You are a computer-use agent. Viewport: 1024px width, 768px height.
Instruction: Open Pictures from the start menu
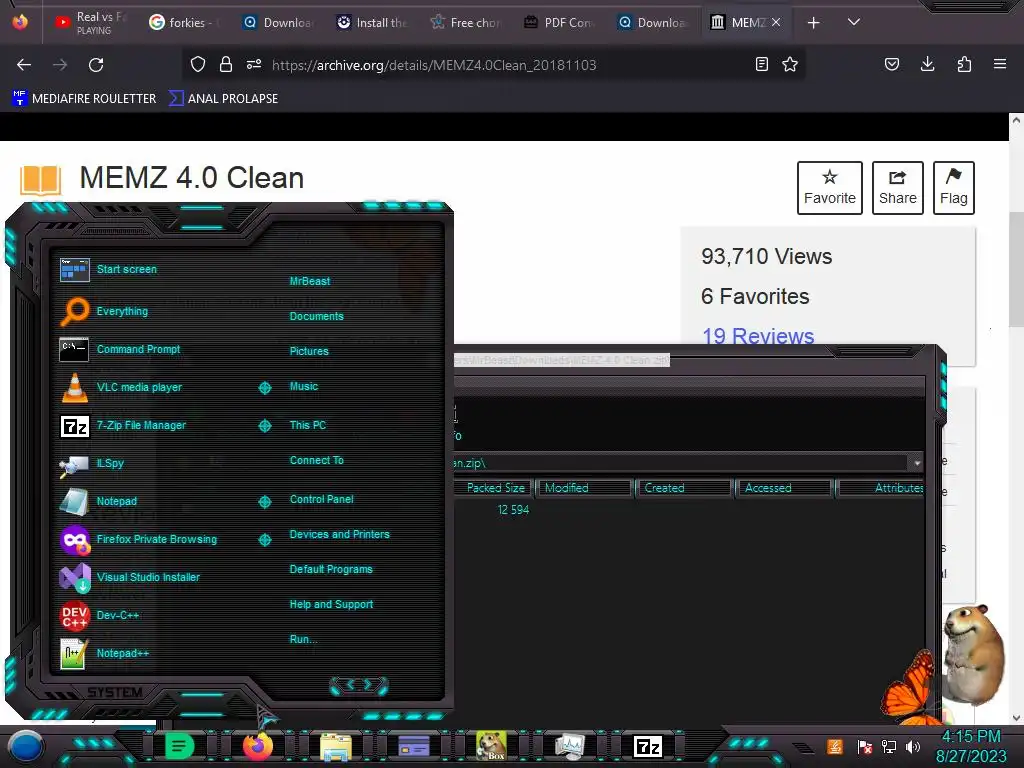(309, 351)
